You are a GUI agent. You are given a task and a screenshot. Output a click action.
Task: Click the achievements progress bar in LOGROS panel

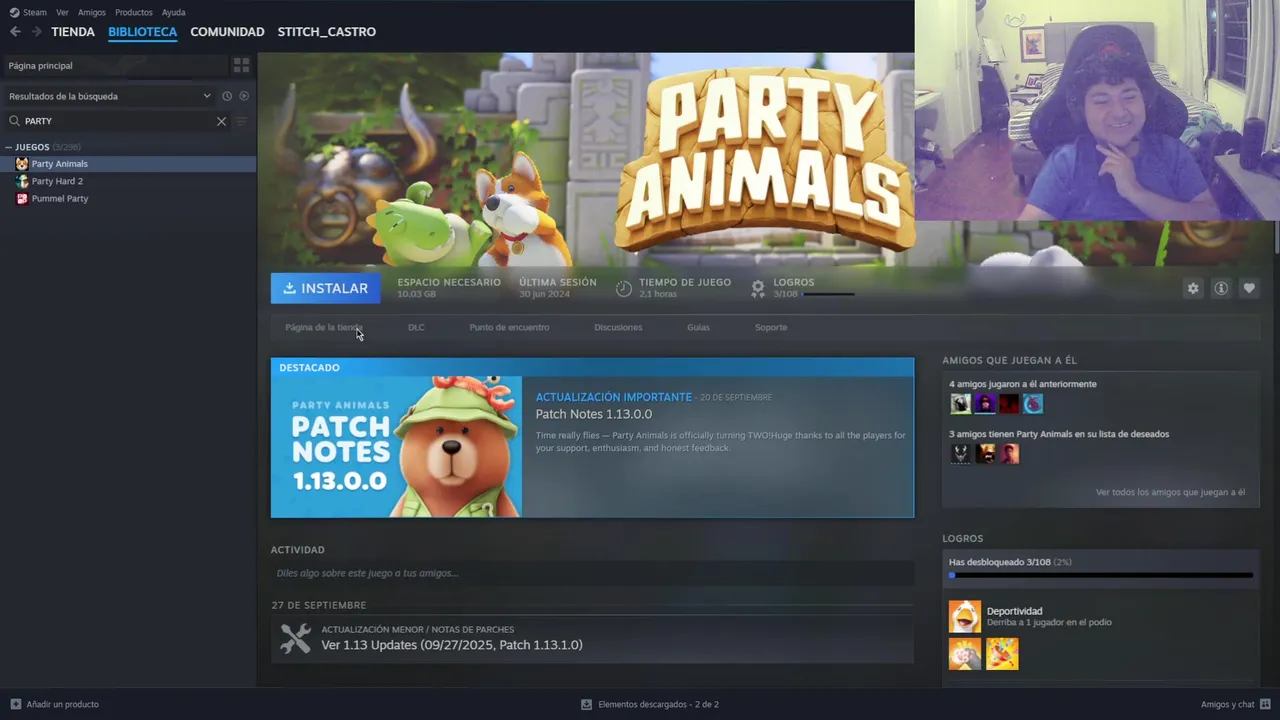click(x=1101, y=575)
